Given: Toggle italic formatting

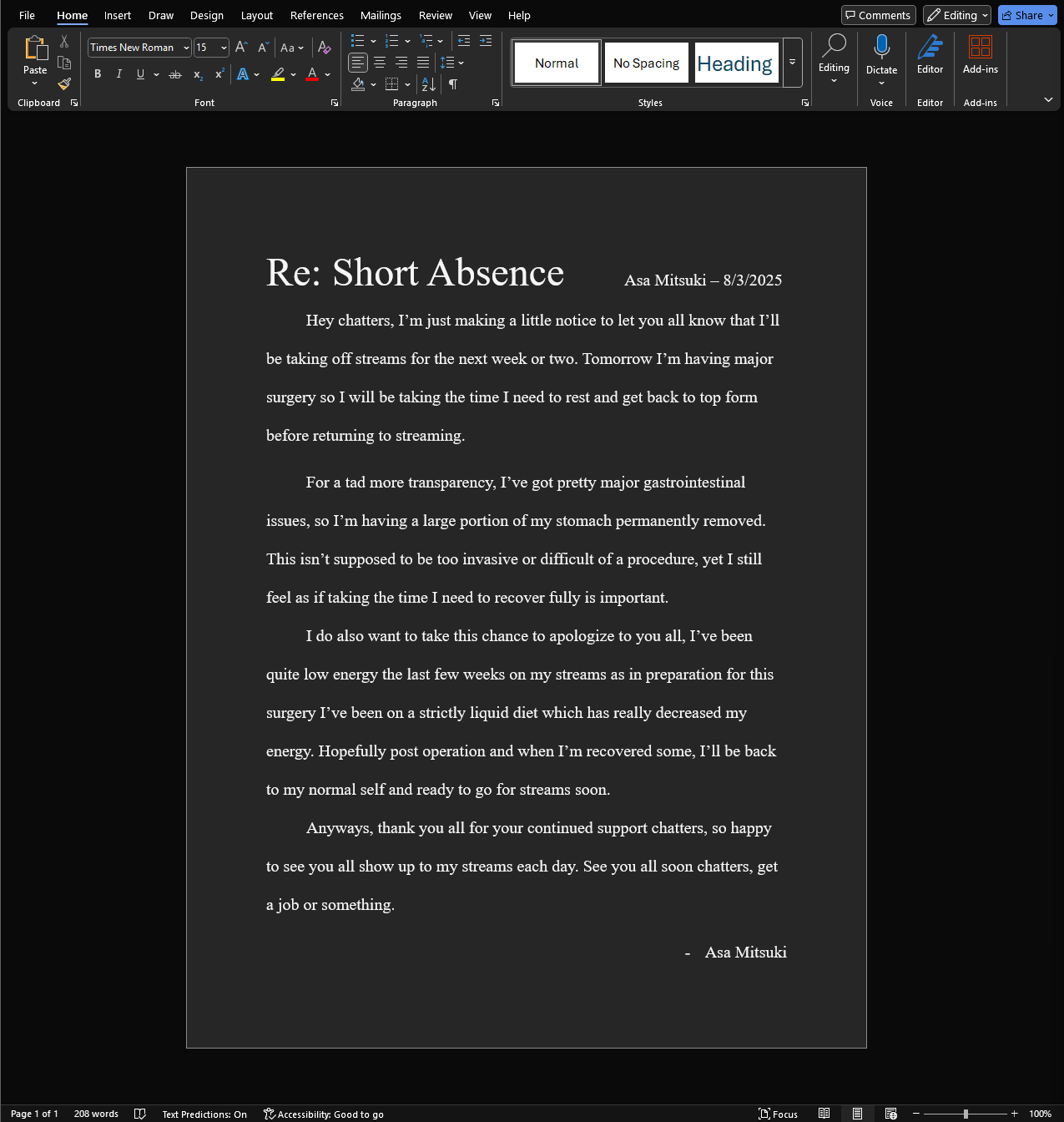Looking at the screenshot, I should click(x=119, y=74).
